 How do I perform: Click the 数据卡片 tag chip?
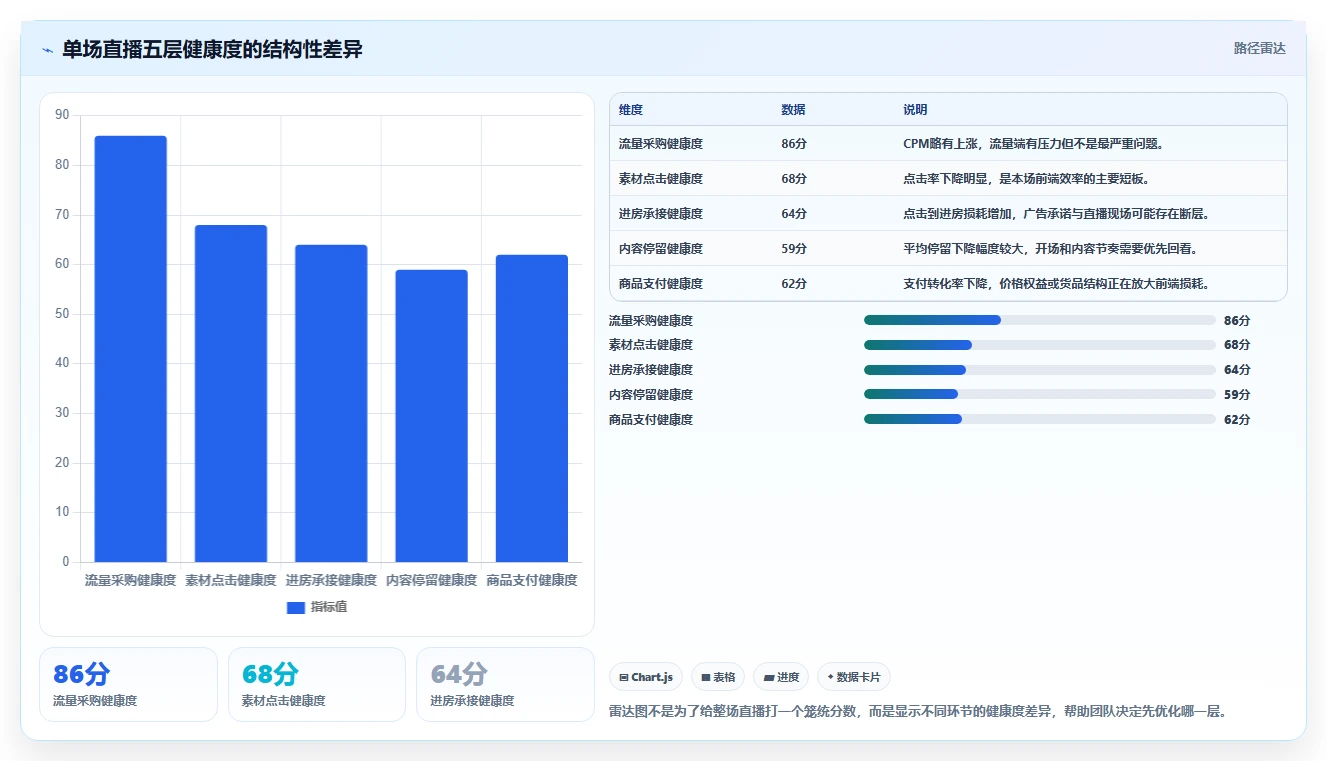point(854,677)
